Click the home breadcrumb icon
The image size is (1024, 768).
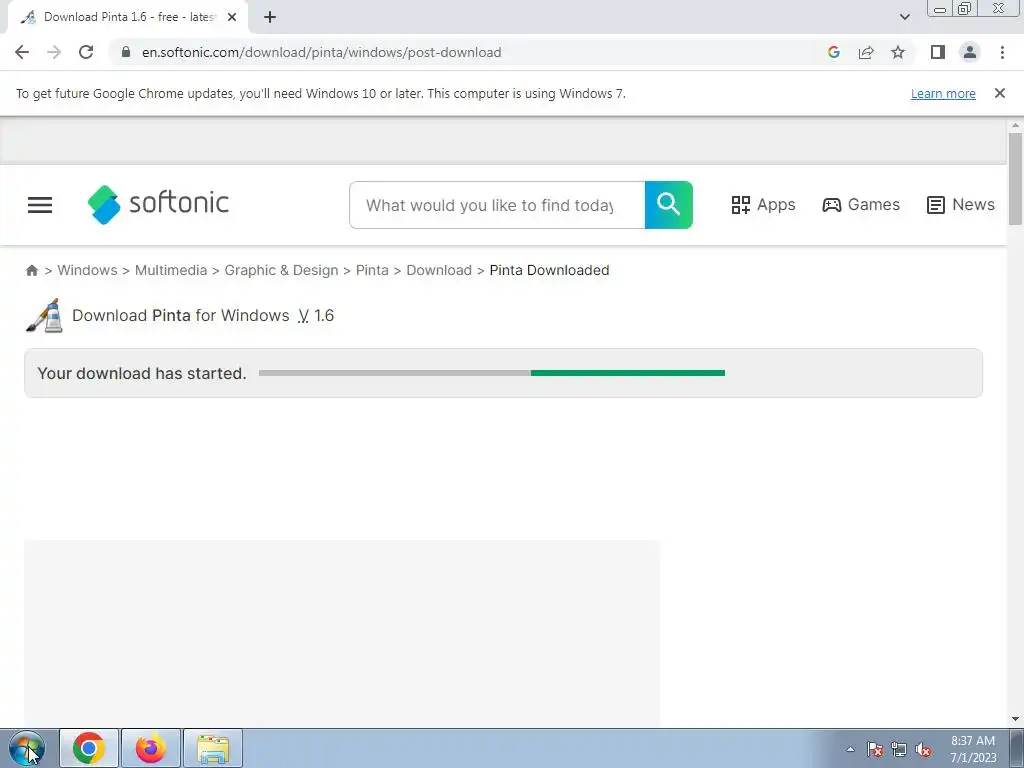pos(31,270)
